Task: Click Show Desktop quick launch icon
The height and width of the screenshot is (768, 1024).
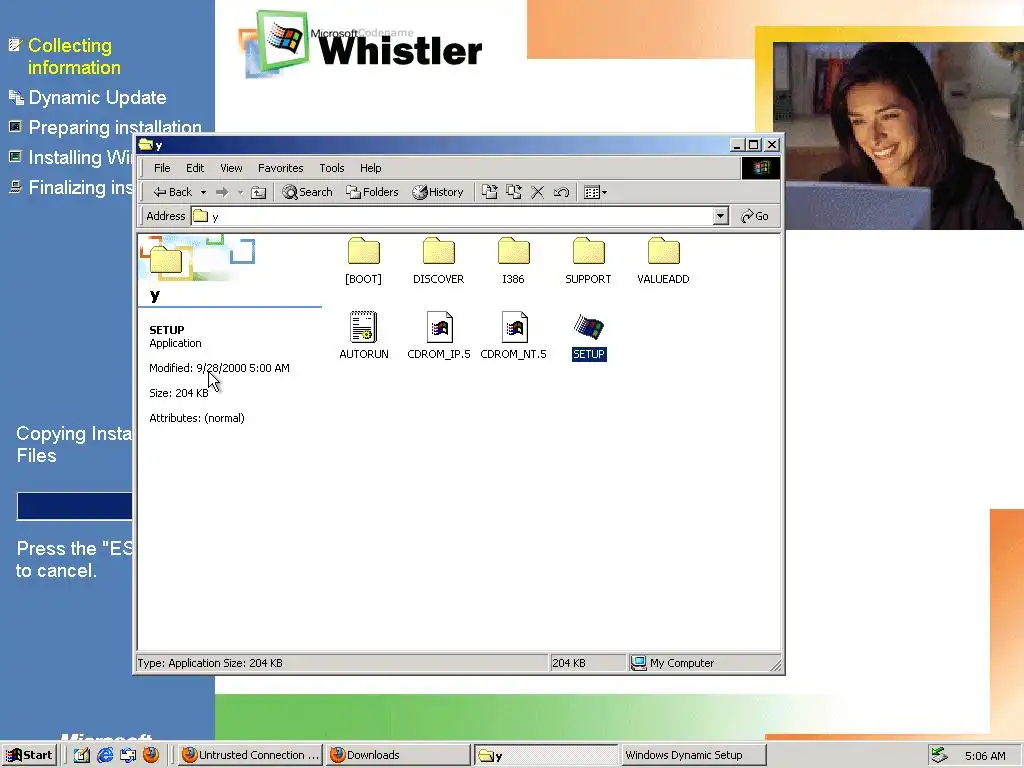Action: tap(82, 755)
